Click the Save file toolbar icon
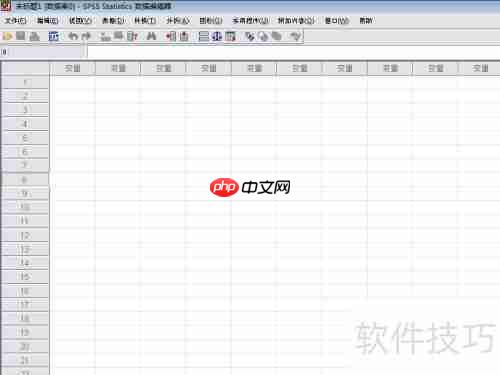This screenshot has width=500, height=375. coord(21,36)
